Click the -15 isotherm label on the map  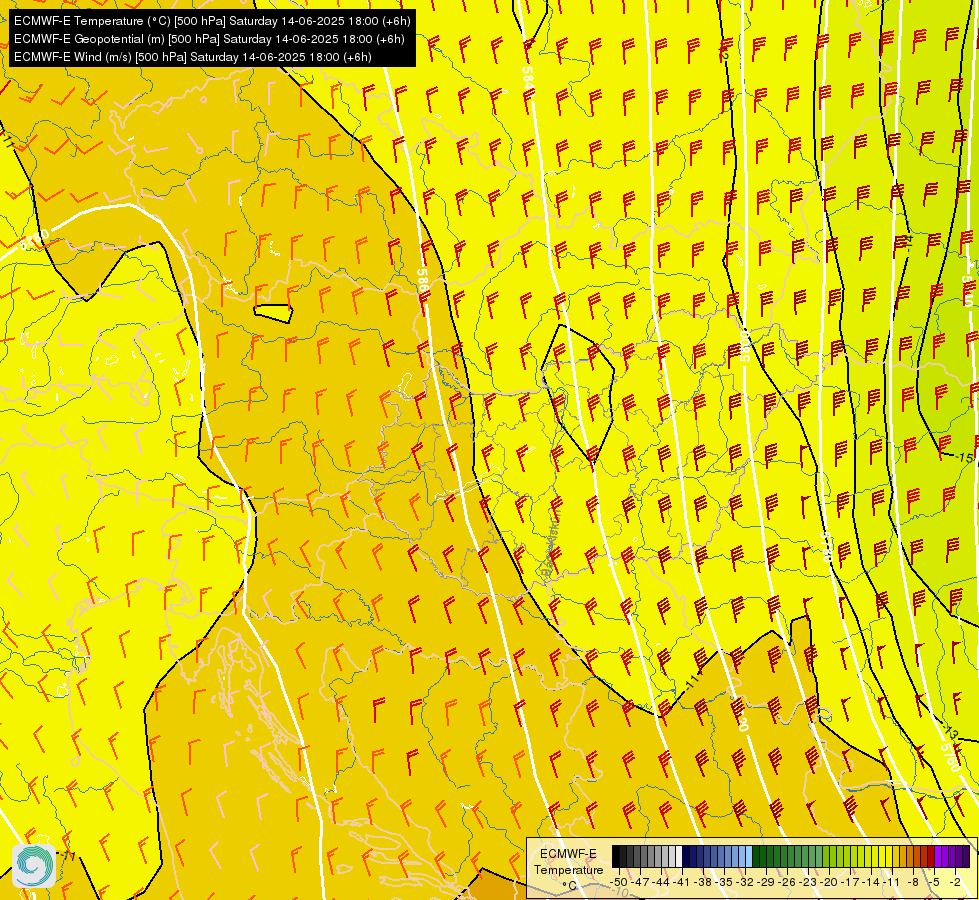pos(965,458)
